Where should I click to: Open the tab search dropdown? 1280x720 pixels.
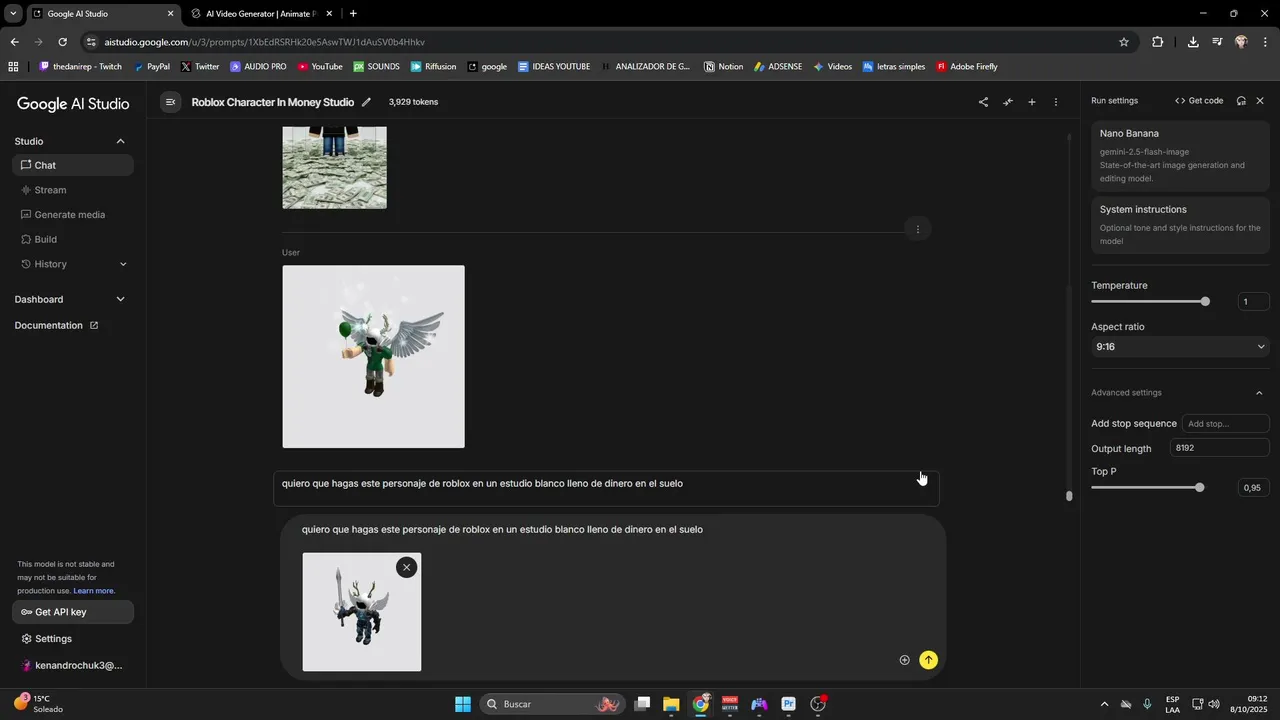[x=13, y=14]
